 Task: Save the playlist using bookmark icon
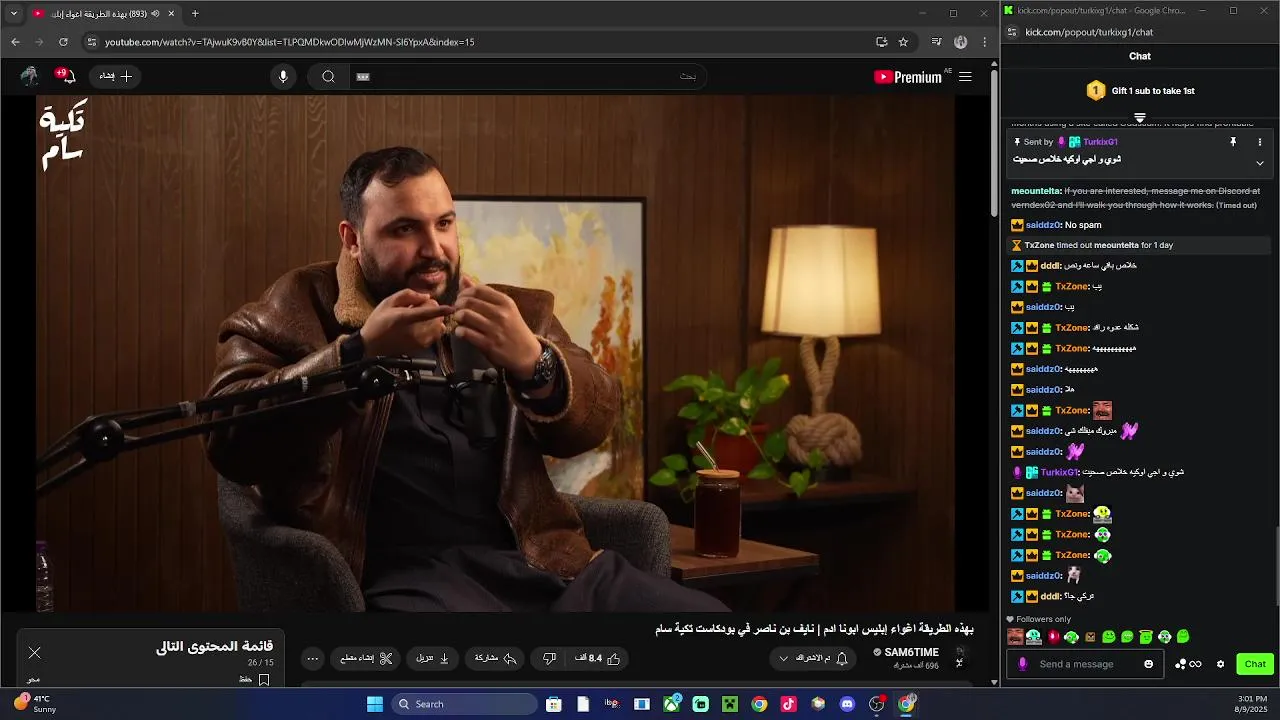tap(264, 680)
